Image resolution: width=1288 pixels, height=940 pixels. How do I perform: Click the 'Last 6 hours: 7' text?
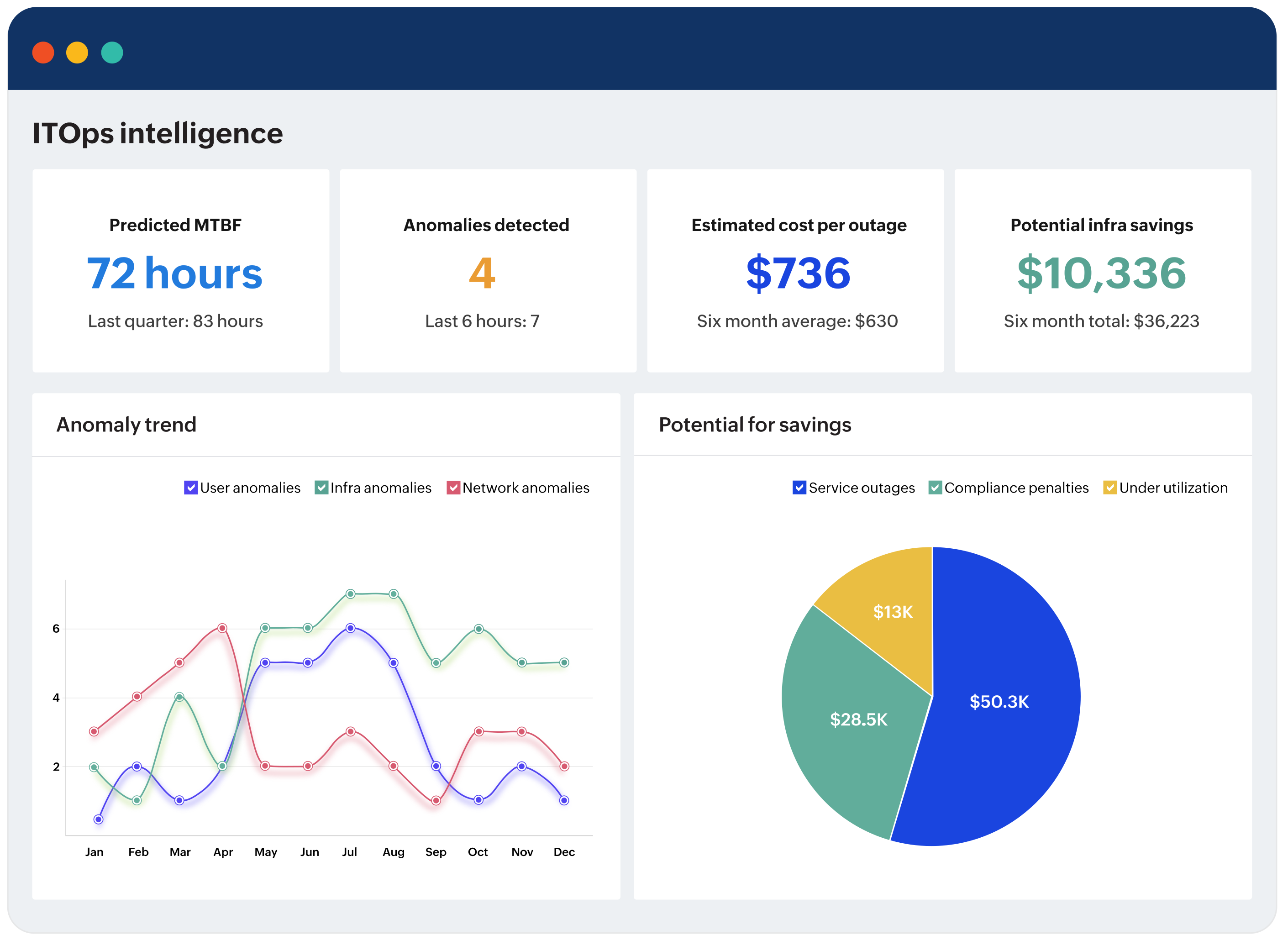(483, 321)
